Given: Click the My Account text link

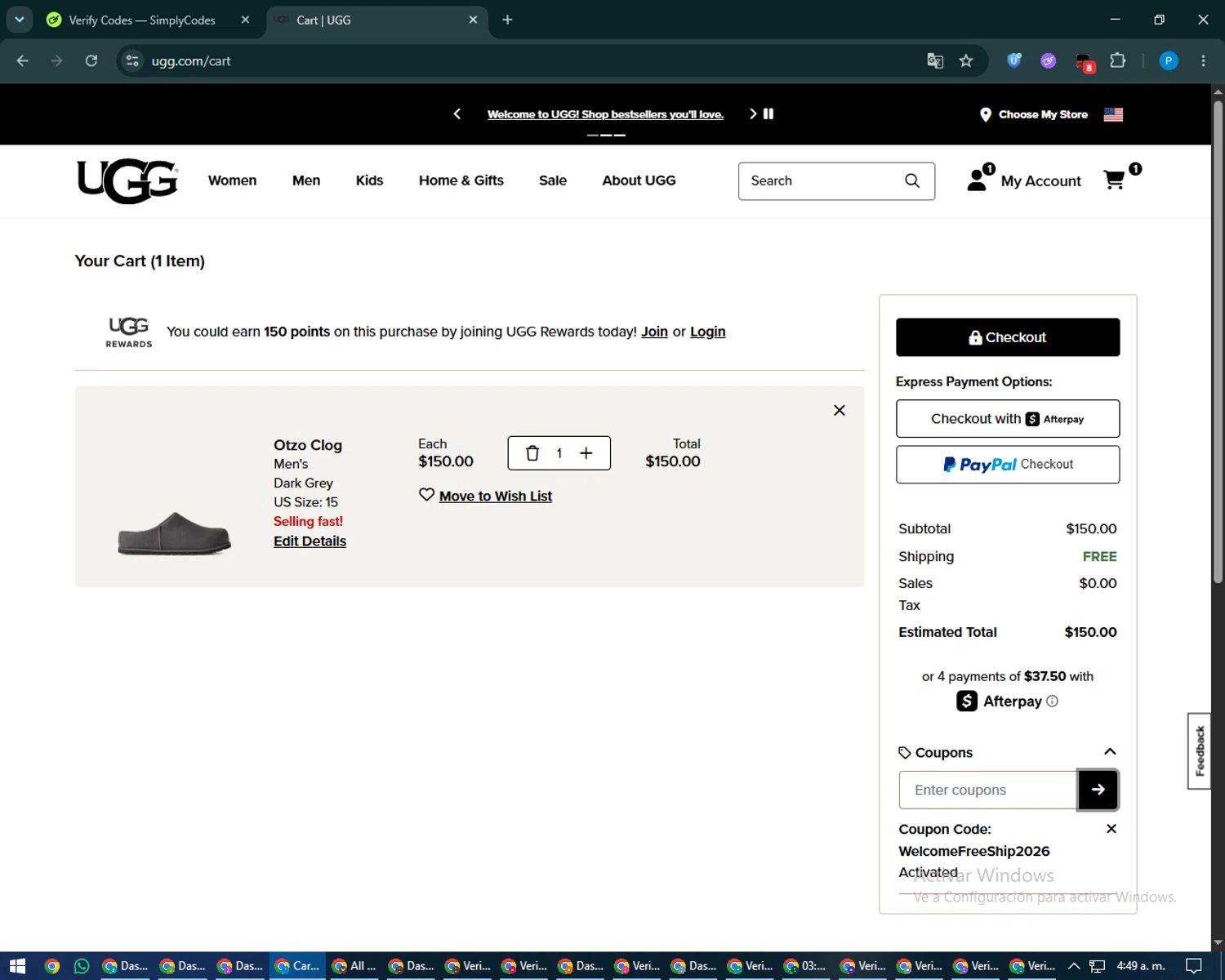Looking at the screenshot, I should click(x=1040, y=181).
